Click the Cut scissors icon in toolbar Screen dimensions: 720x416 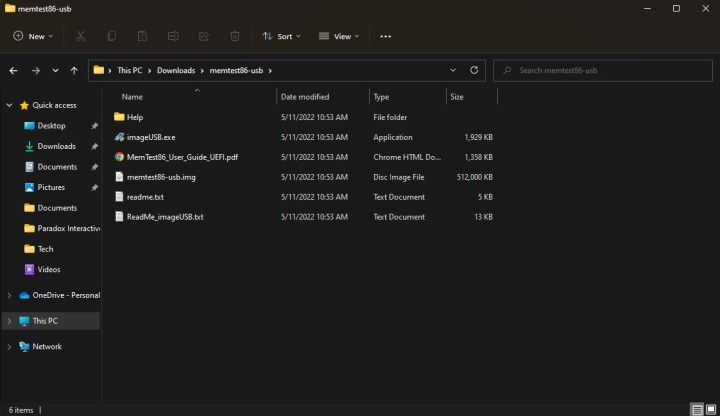pos(81,36)
